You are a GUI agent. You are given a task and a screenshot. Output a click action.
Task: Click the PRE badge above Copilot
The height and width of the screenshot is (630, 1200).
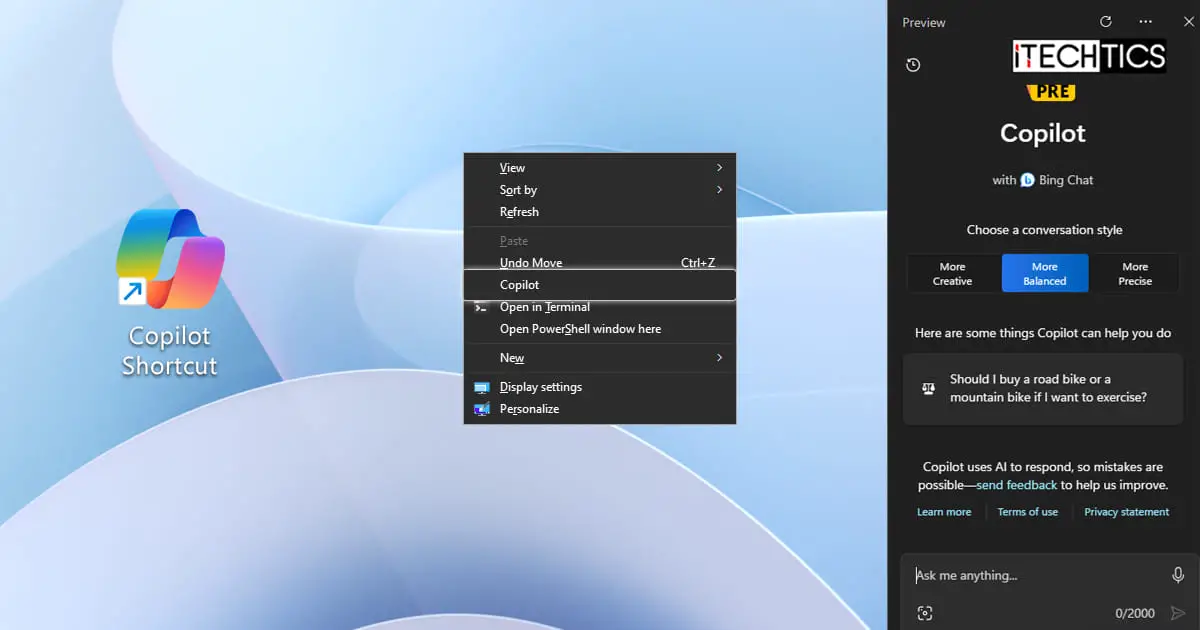(x=1051, y=91)
